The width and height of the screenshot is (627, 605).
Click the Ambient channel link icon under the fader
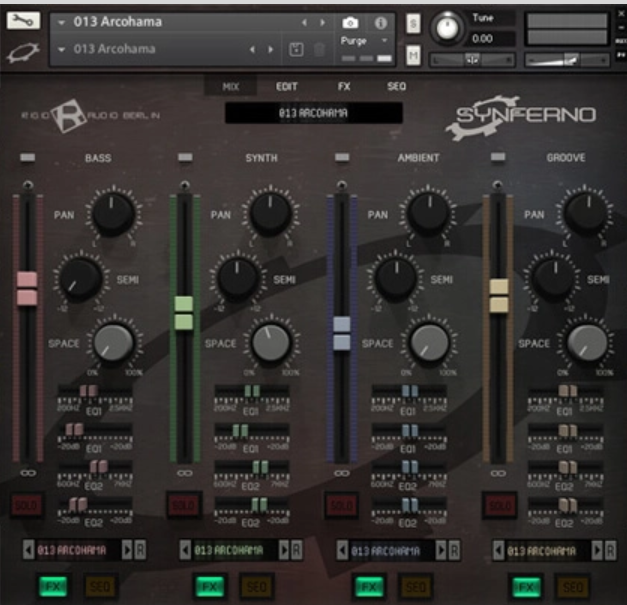[x=341, y=473]
